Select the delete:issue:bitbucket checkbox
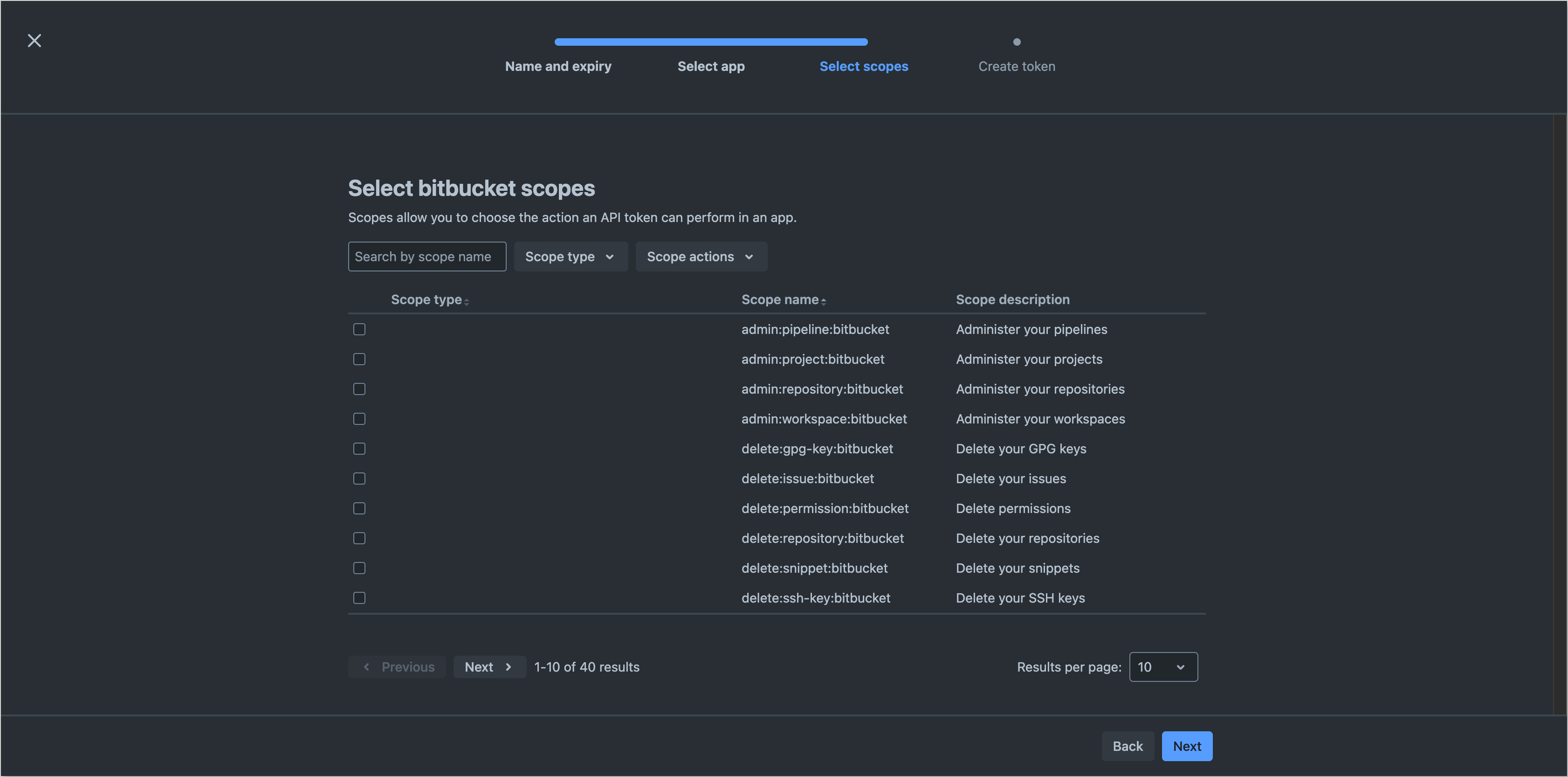 (359, 479)
